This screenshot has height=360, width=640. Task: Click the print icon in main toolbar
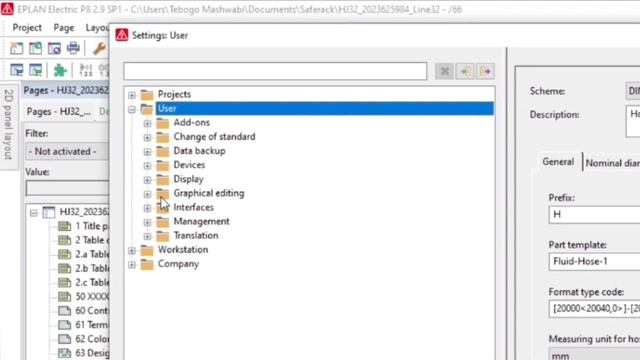coord(73,48)
